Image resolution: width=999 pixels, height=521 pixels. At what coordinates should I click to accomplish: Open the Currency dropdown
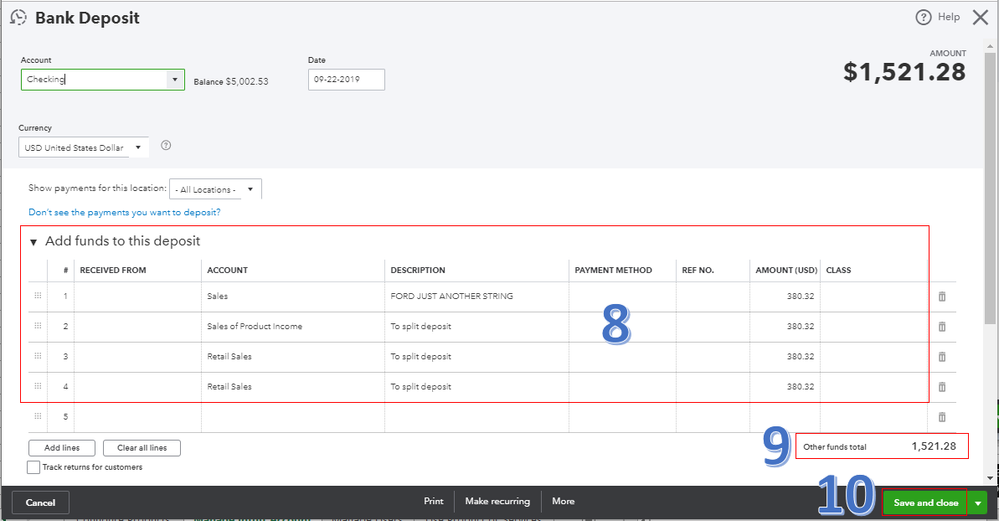click(138, 148)
